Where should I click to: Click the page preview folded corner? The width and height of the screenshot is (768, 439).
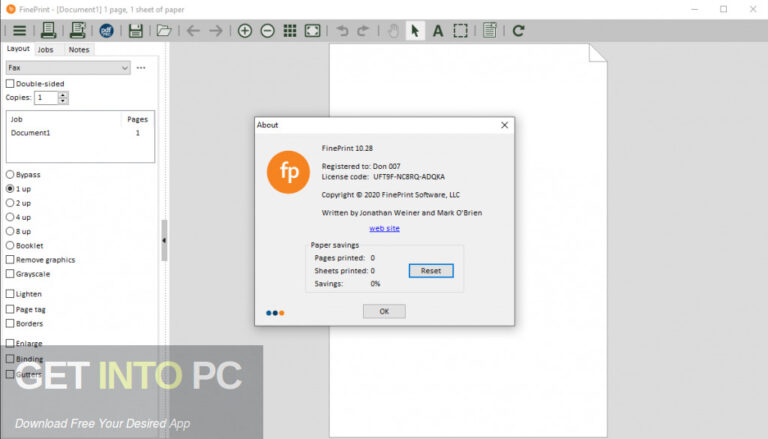[x=598, y=53]
